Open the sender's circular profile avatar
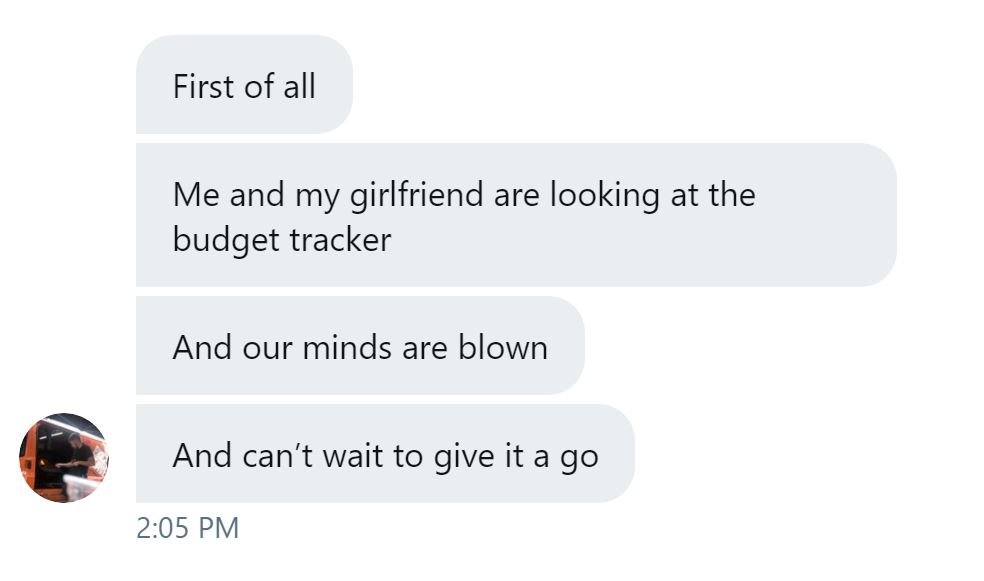This screenshot has height=581, width=984. click(64, 457)
